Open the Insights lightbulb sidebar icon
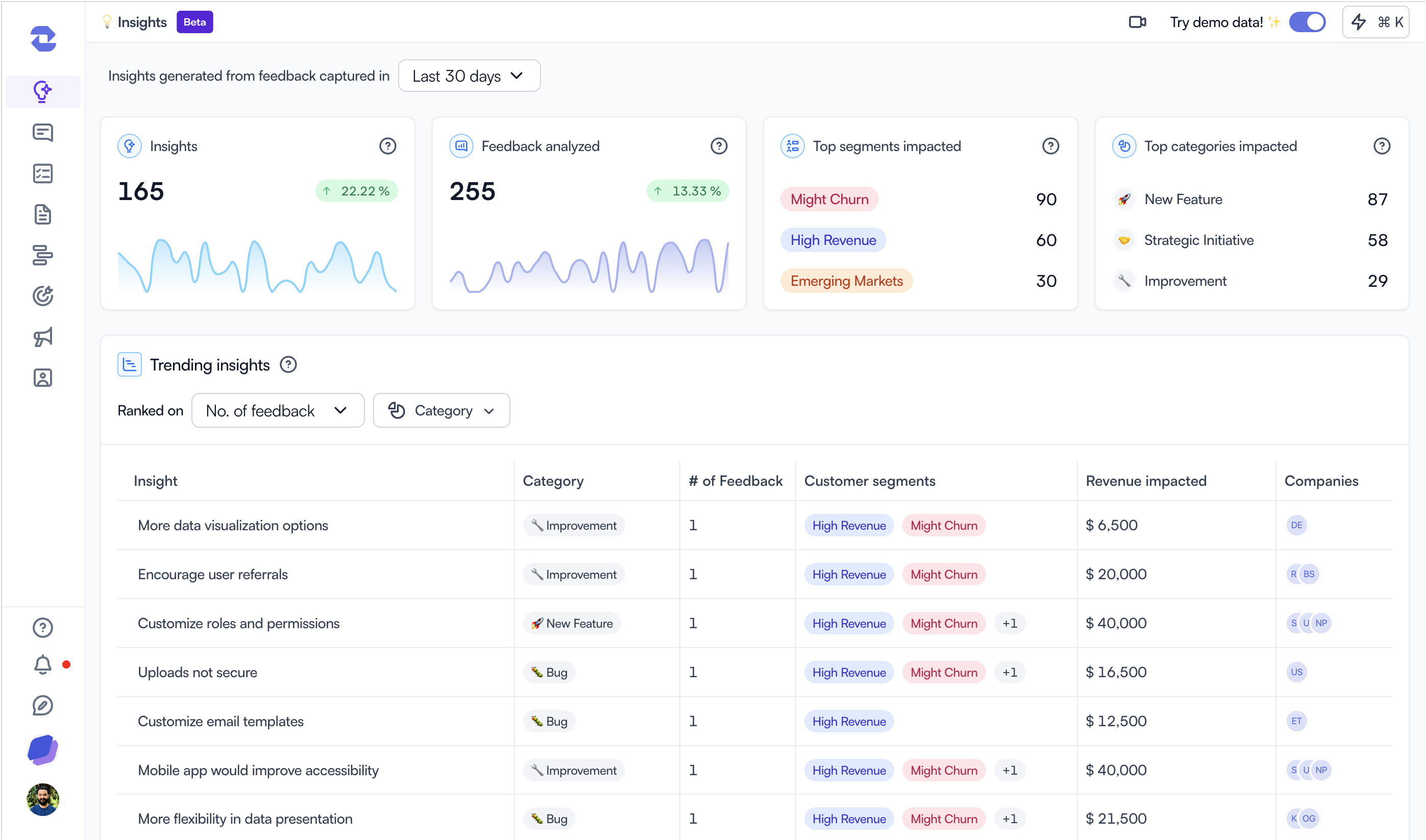The width and height of the screenshot is (1426, 840). click(x=42, y=91)
